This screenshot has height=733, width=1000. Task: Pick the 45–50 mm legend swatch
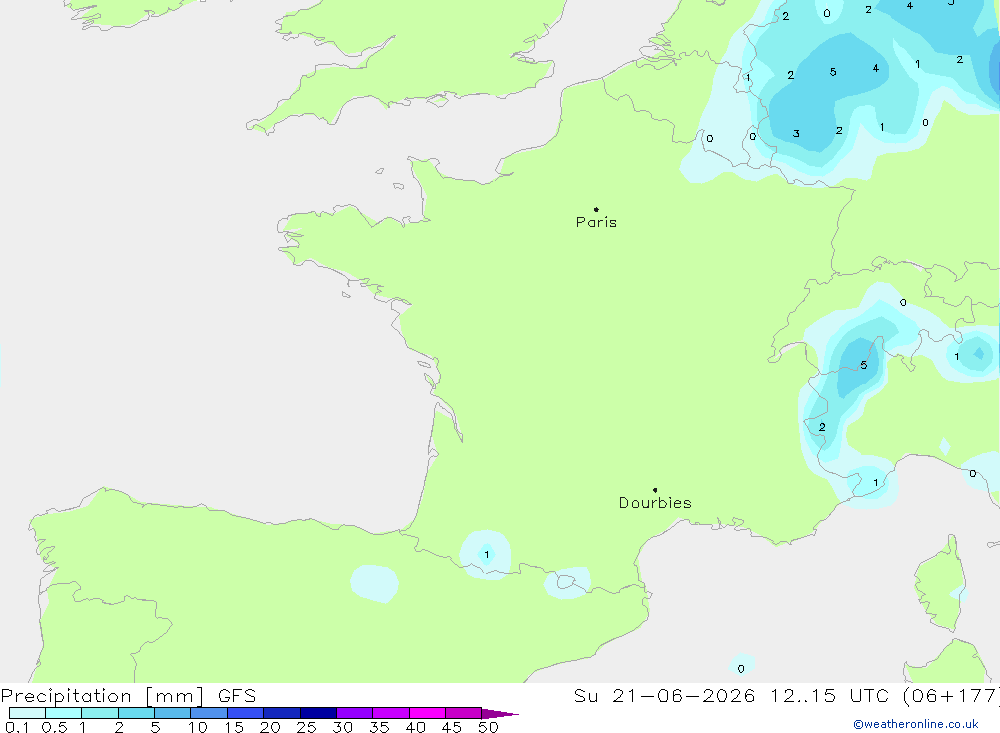coord(463,713)
